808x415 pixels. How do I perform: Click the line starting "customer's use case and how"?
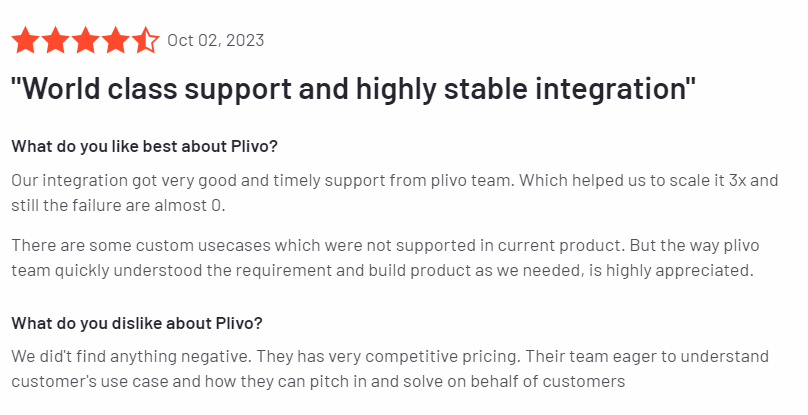point(318,381)
